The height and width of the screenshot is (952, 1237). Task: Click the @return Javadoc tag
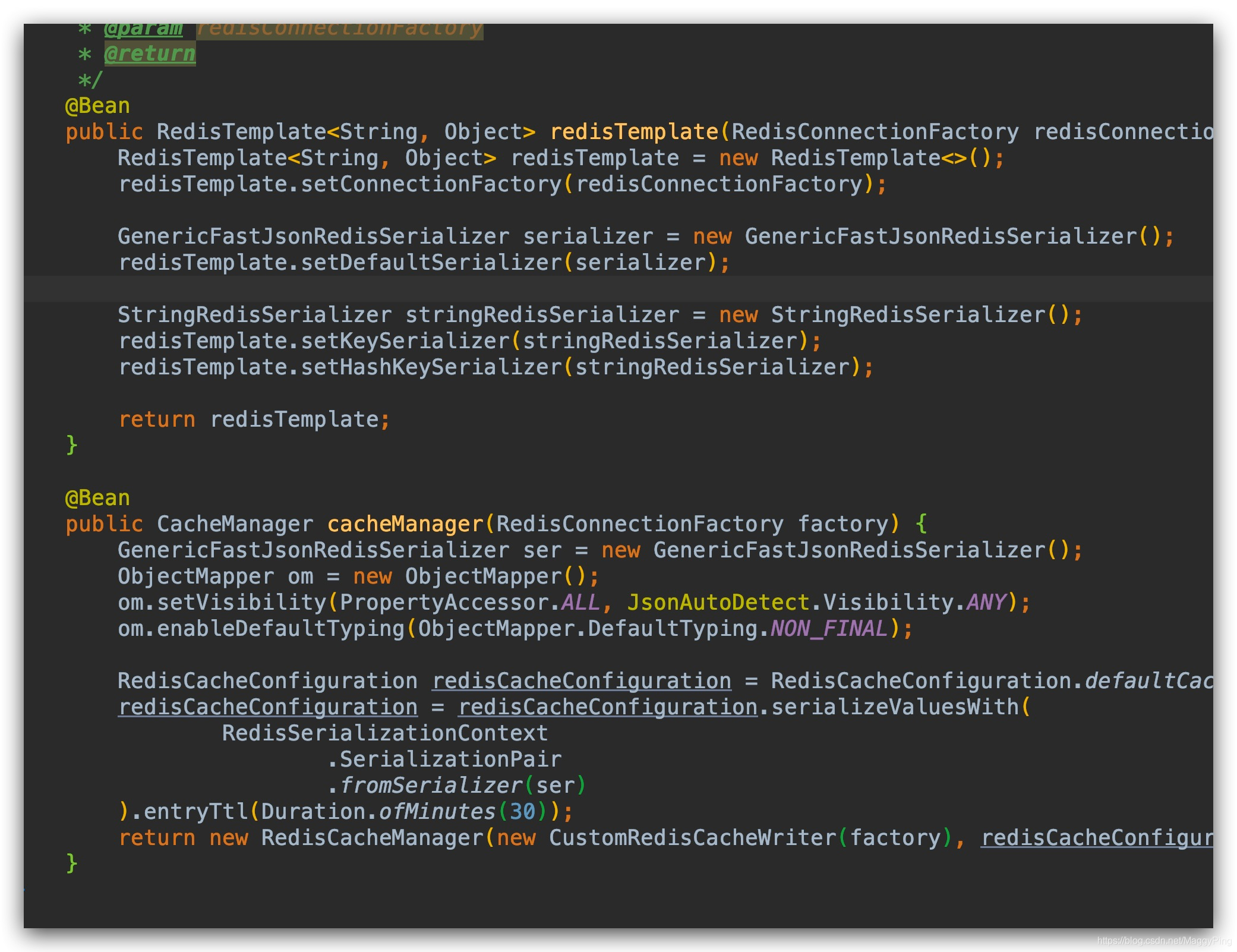[149, 53]
